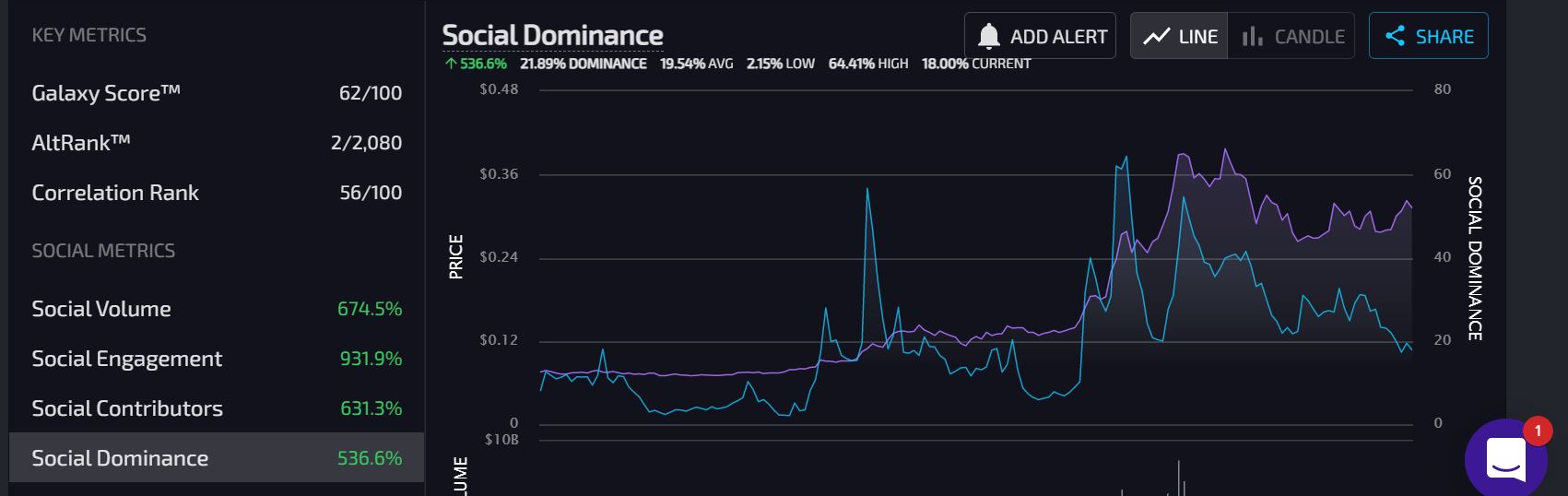Select Social Engagement metric
The height and width of the screenshot is (496, 1568).
click(x=217, y=358)
